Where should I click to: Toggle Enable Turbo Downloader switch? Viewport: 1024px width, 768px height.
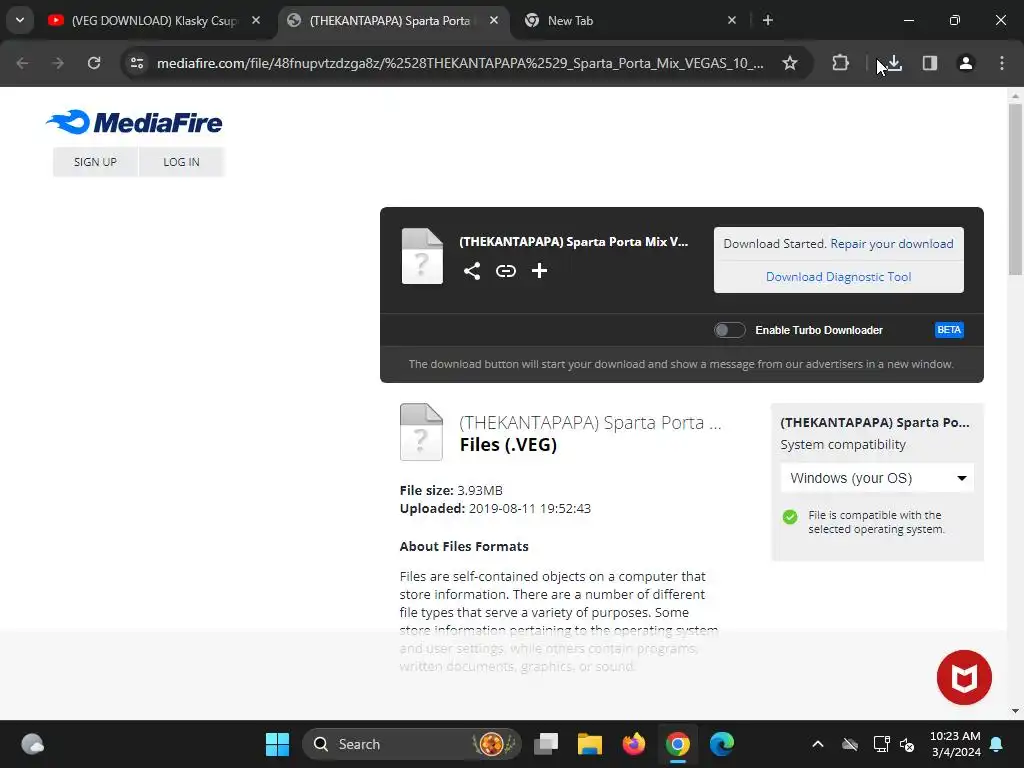(x=729, y=330)
